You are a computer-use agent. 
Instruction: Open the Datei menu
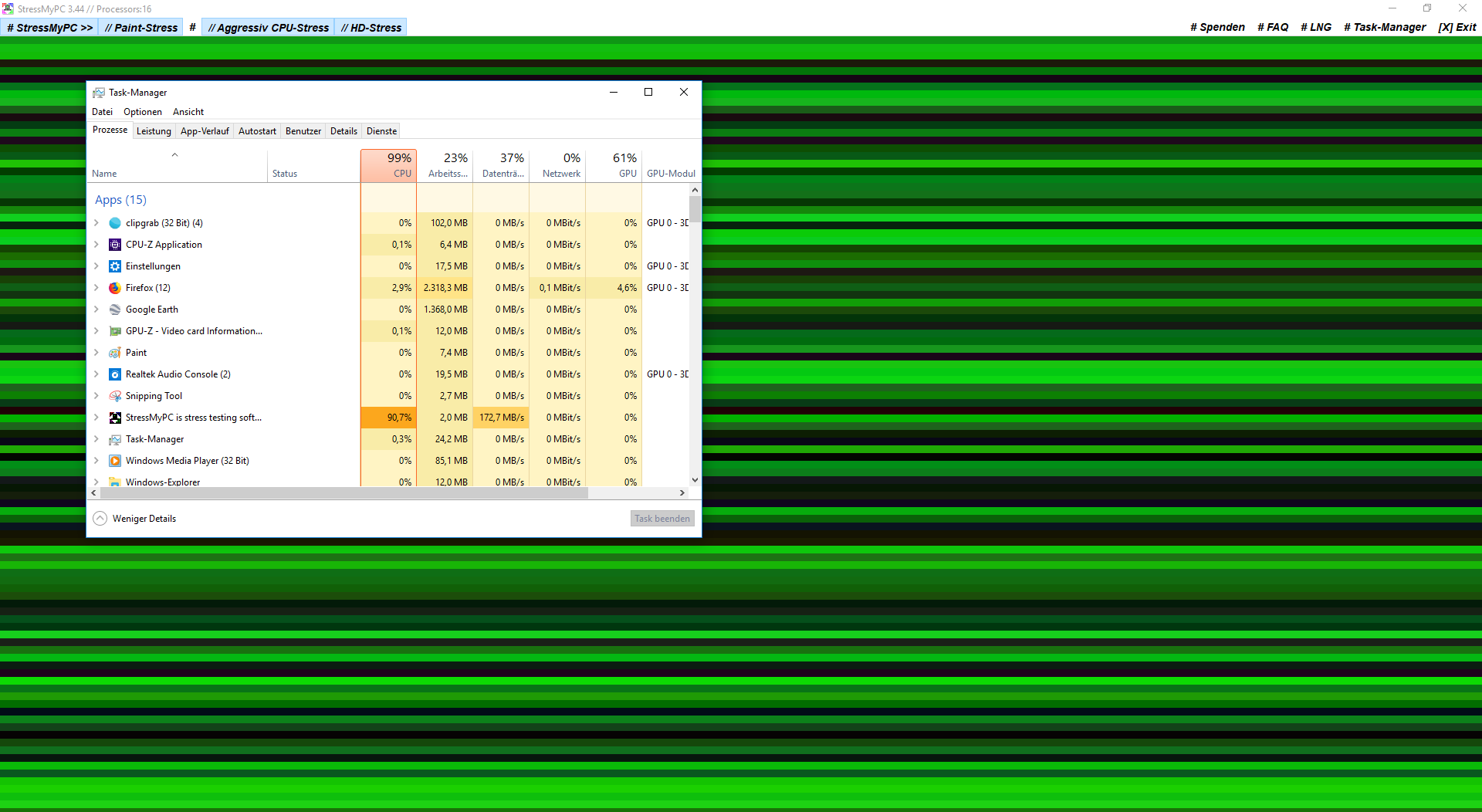click(x=102, y=112)
